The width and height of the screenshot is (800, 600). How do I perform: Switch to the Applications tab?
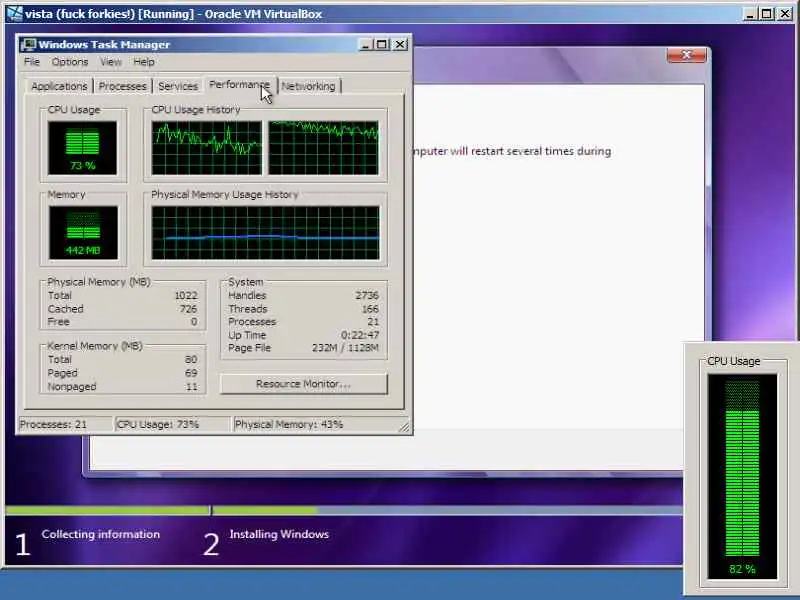(59, 86)
